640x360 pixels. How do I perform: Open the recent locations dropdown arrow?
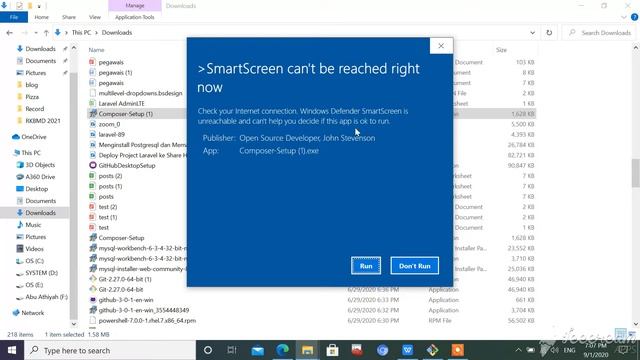tap(36, 33)
